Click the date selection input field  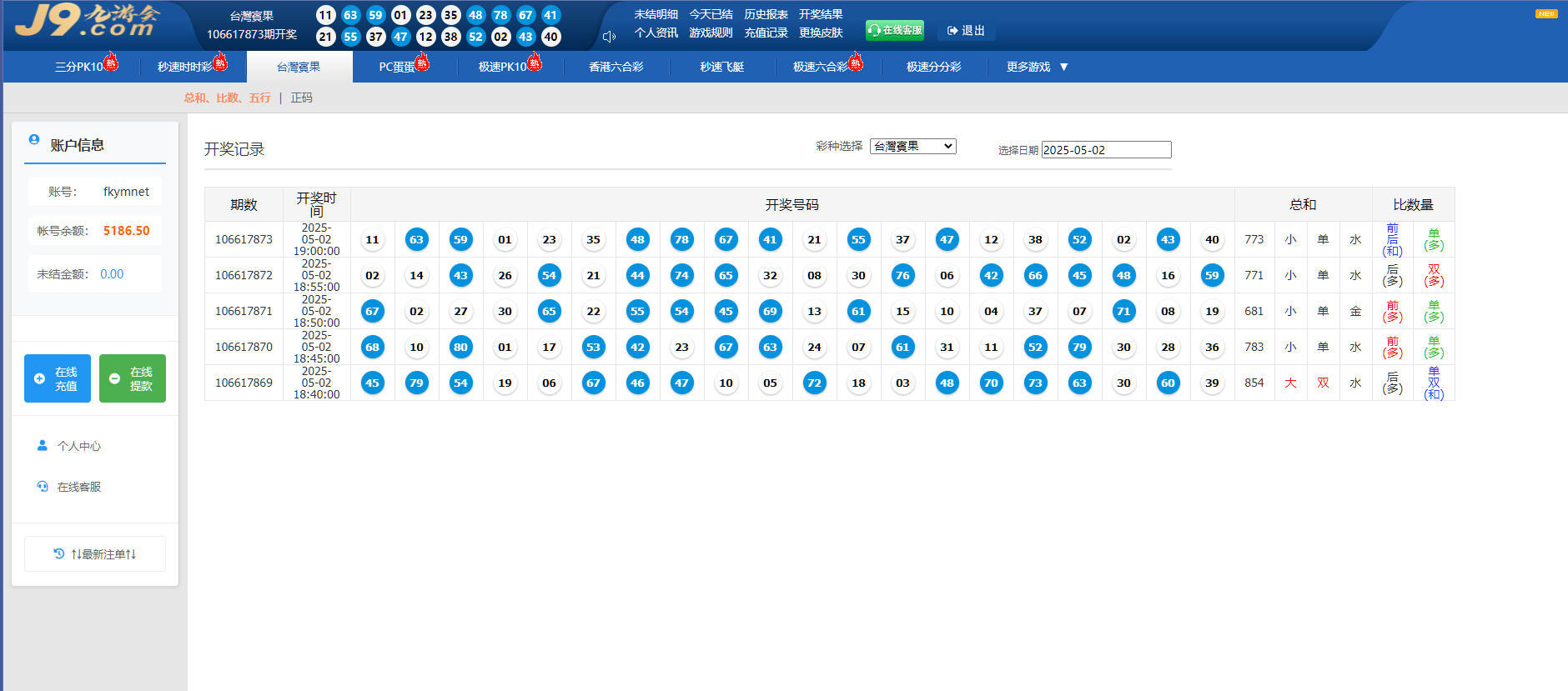pos(1106,150)
